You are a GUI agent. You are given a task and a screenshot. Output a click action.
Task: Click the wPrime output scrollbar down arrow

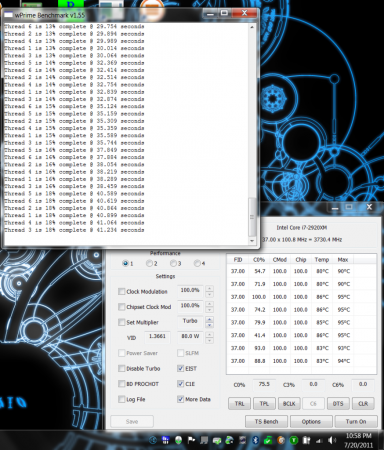[x=252, y=240]
